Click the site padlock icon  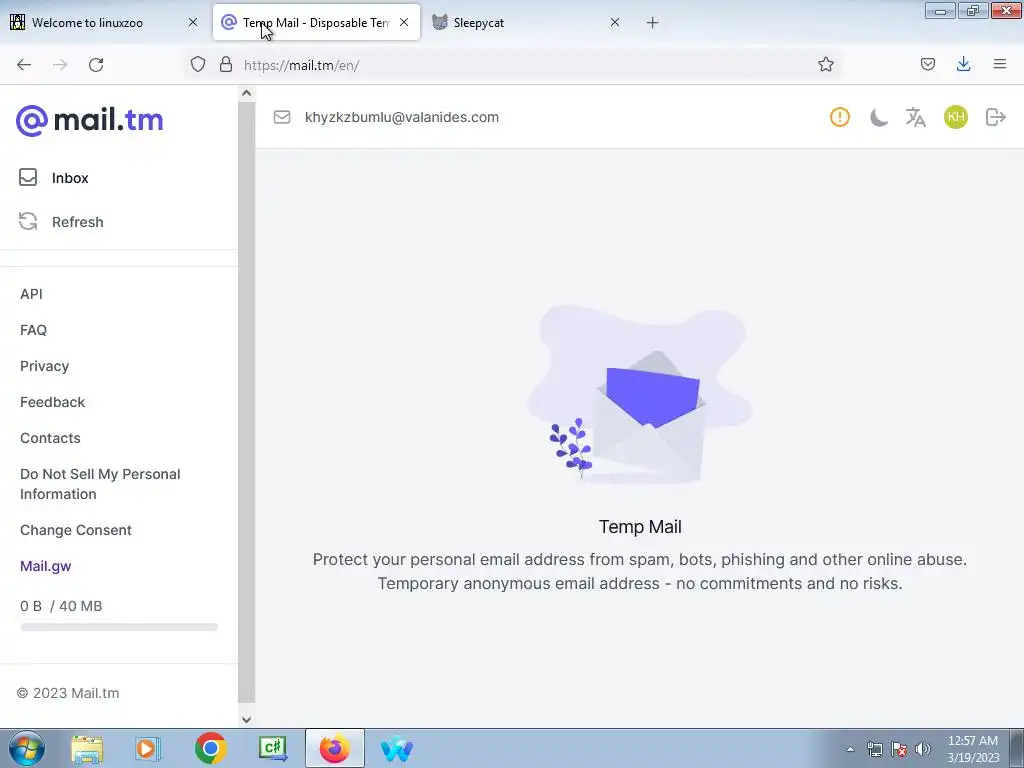226,64
